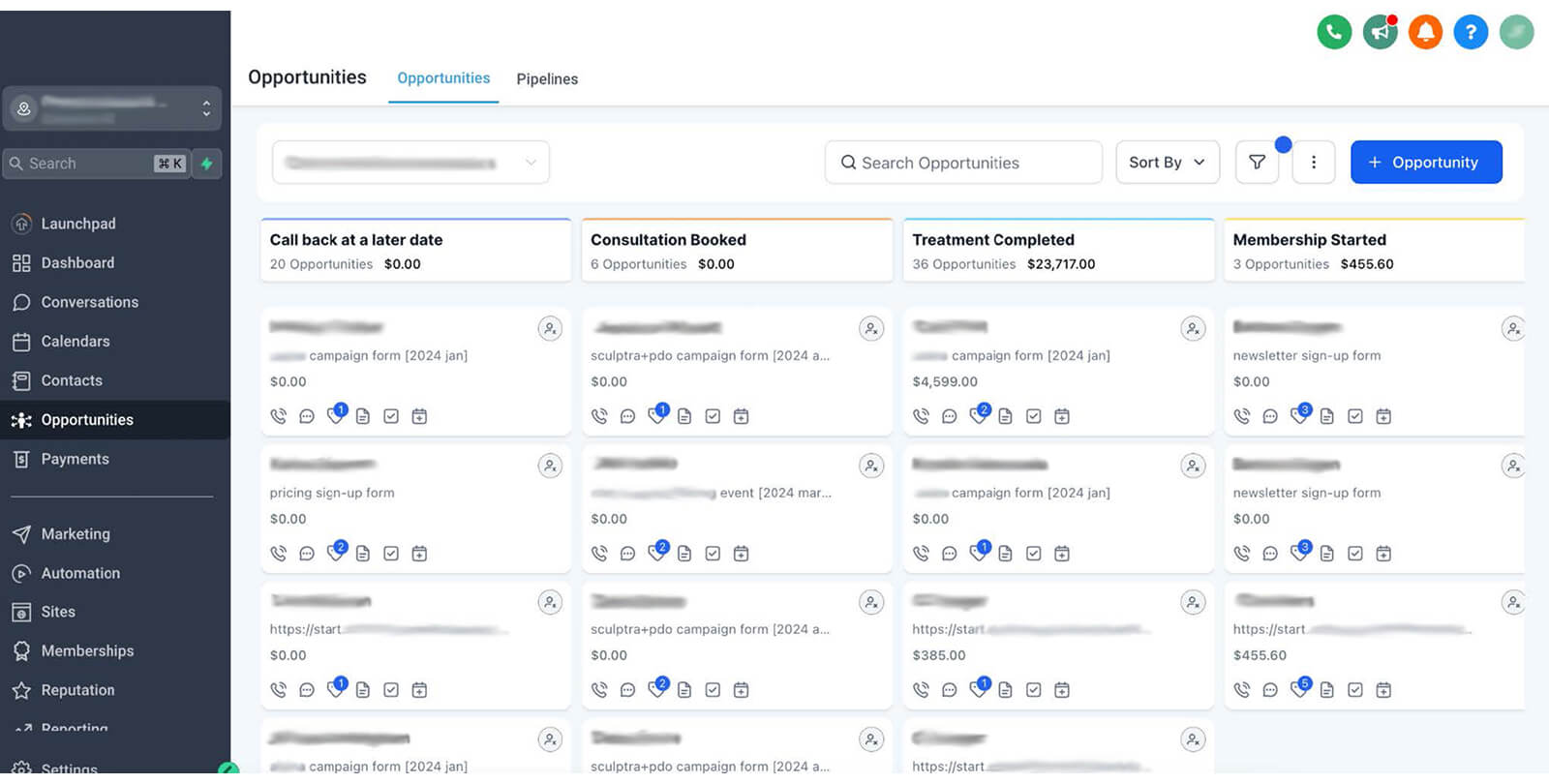Click the task checkmark icon on $385.00 card
The image size is (1549, 784).
(x=1033, y=690)
